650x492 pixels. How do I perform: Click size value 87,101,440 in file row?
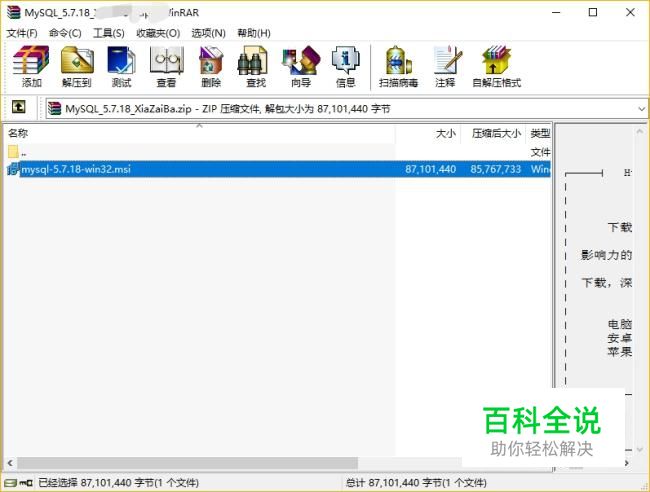430,169
